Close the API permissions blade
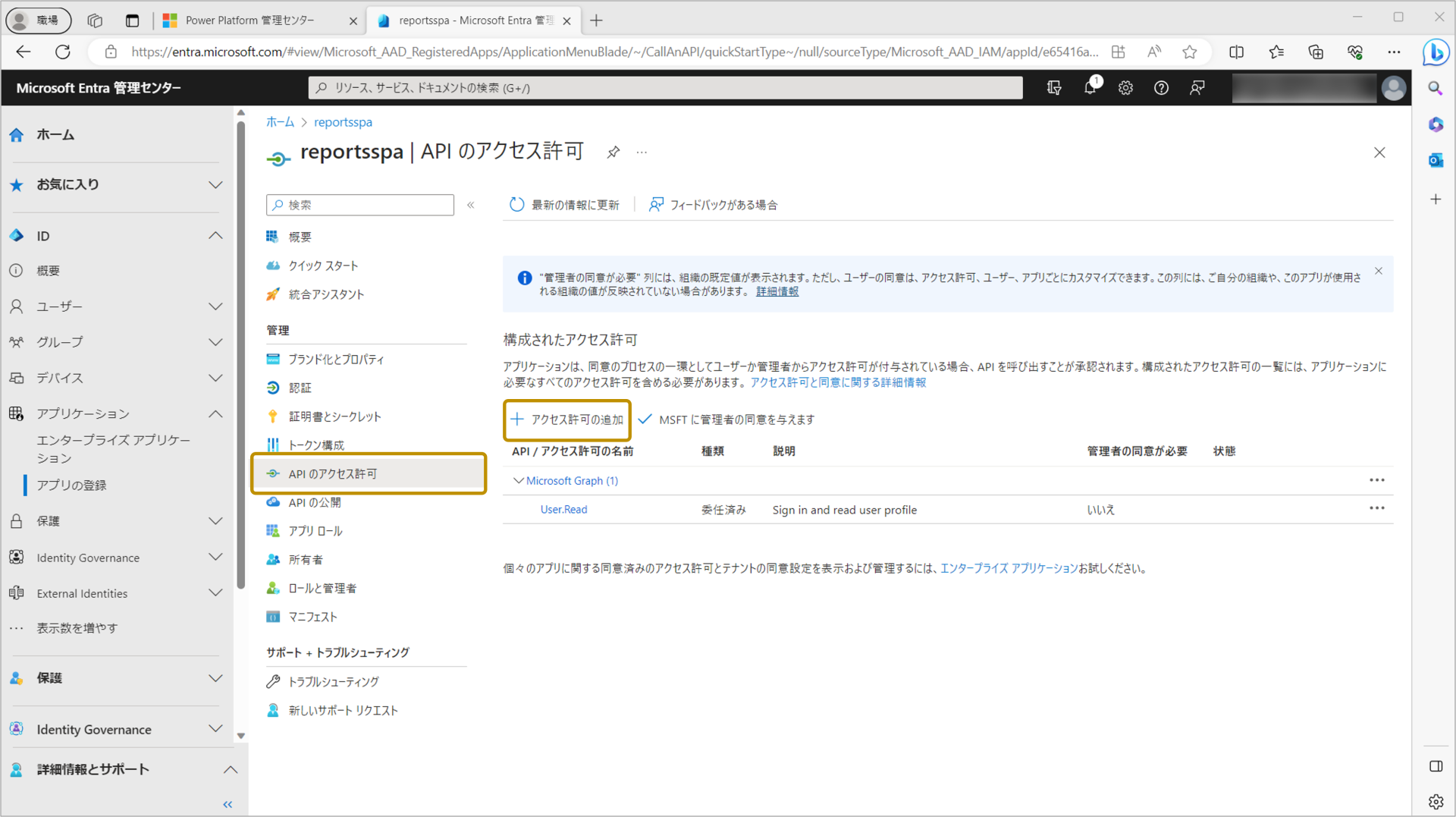This screenshot has height=817, width=1456. coord(1379,152)
